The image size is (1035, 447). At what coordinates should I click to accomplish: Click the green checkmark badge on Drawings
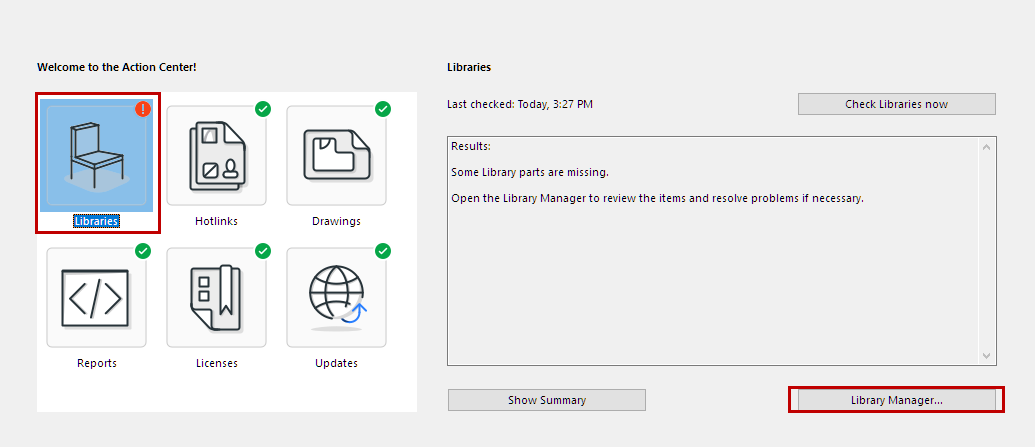383,109
